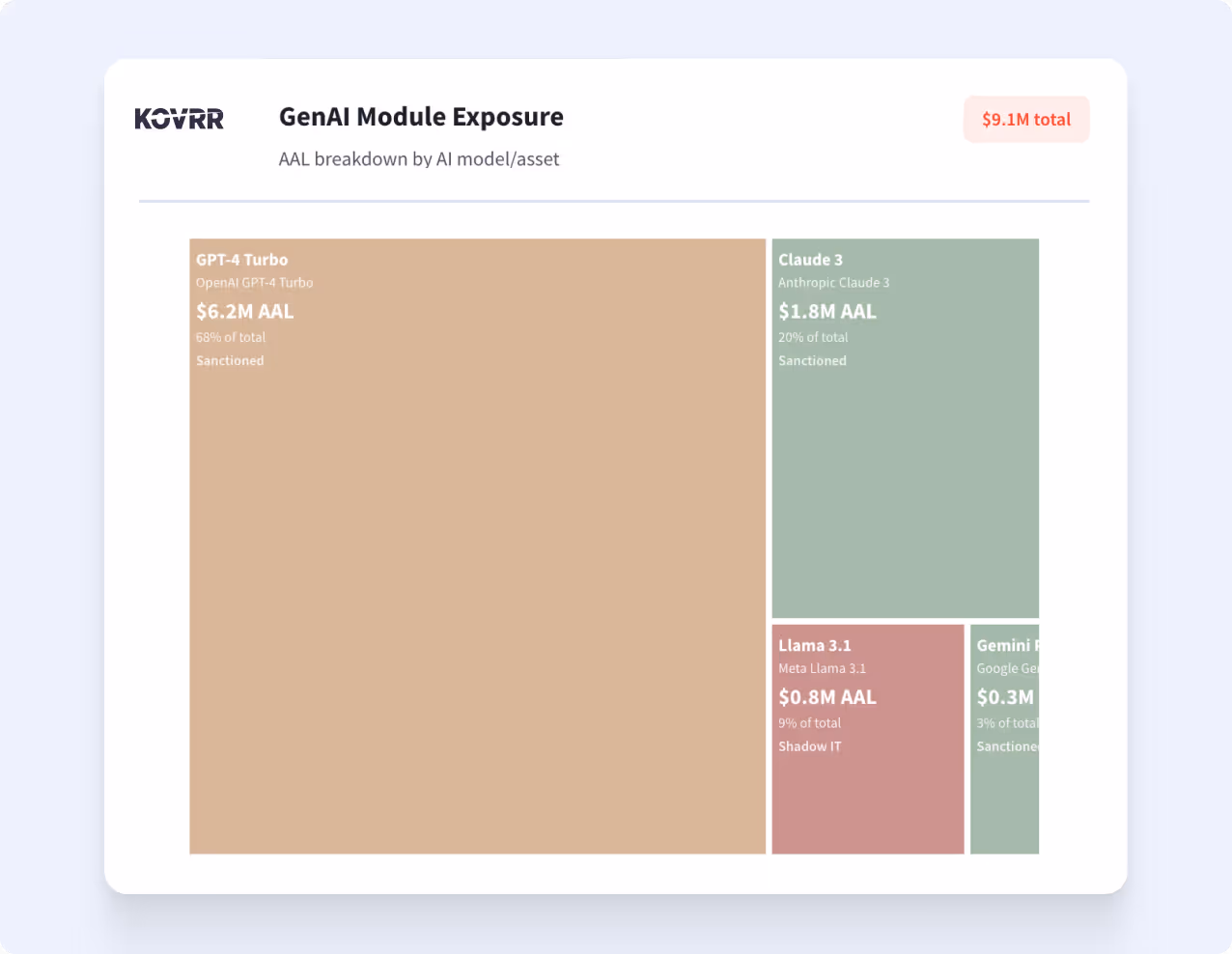Open the AAL breakdown subtitle link
Screen dimensions: 1232x954
point(419,159)
